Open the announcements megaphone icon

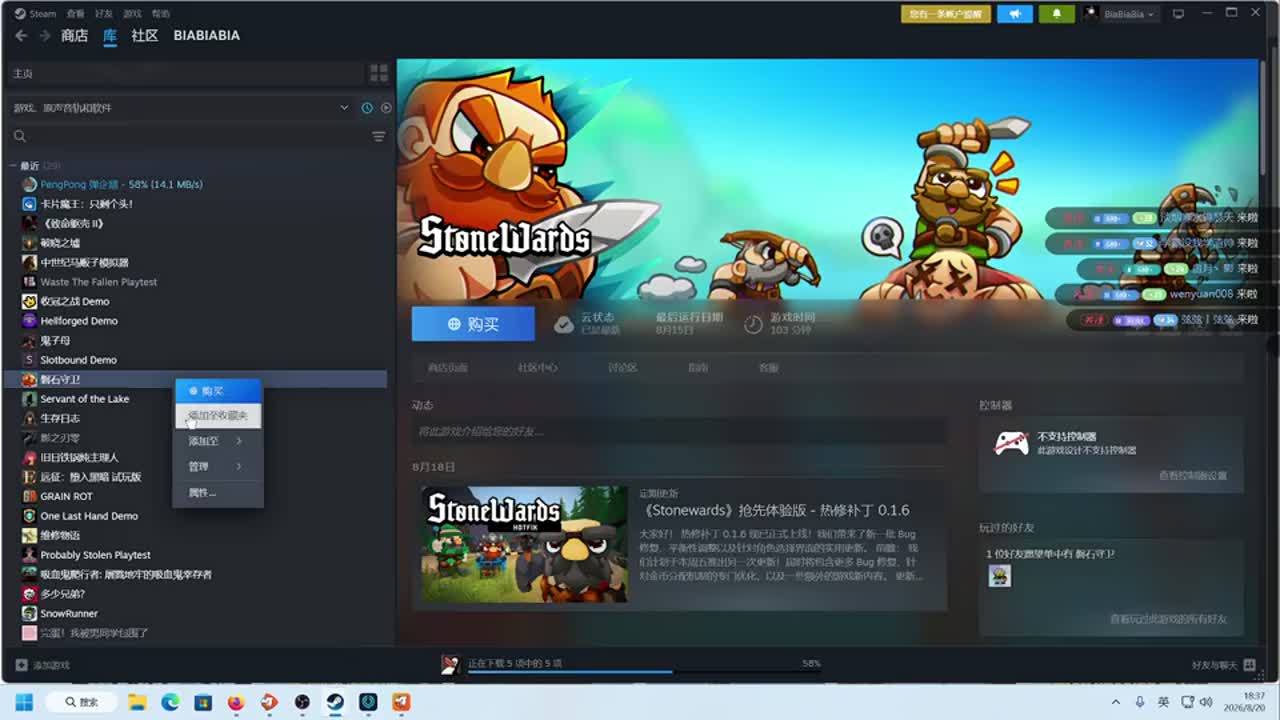(1016, 14)
